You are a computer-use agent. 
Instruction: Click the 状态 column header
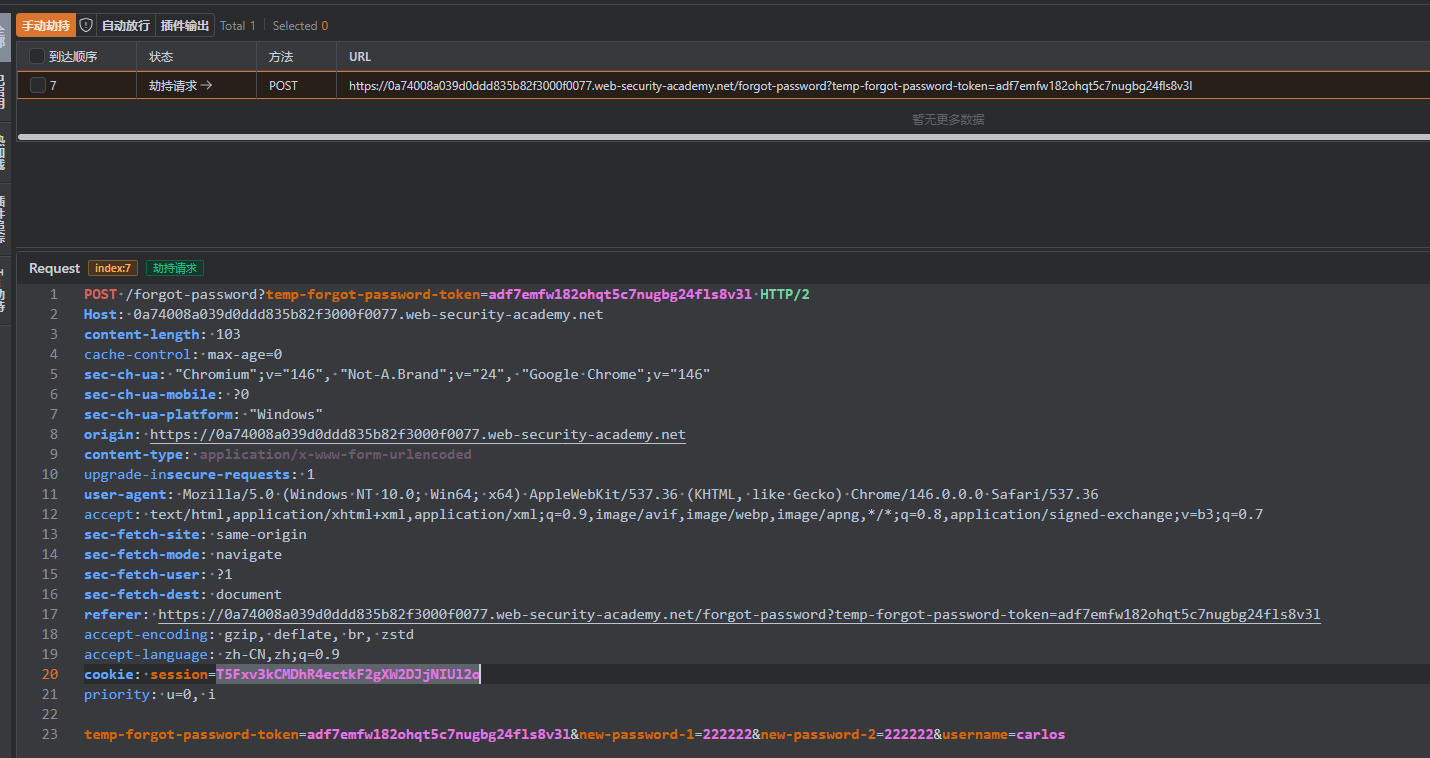[161, 57]
